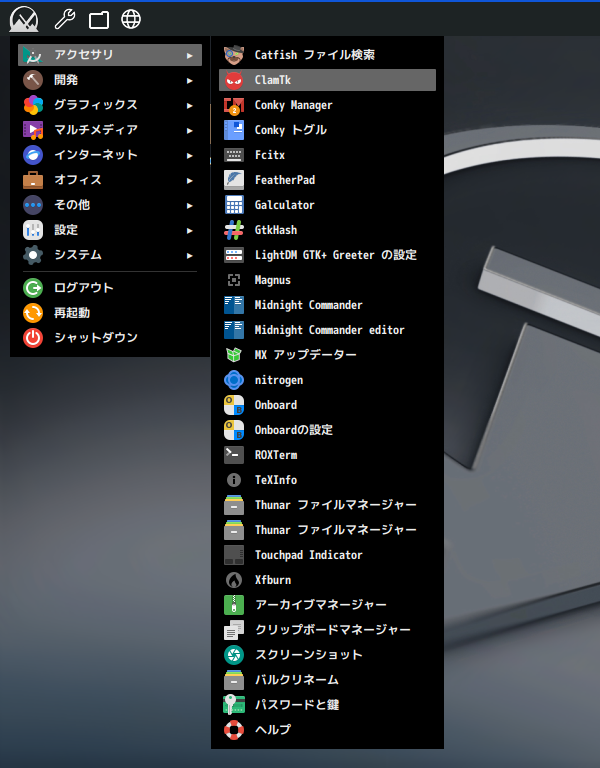Click the archive manager zip icon
The image size is (600, 768).
(x=234, y=604)
